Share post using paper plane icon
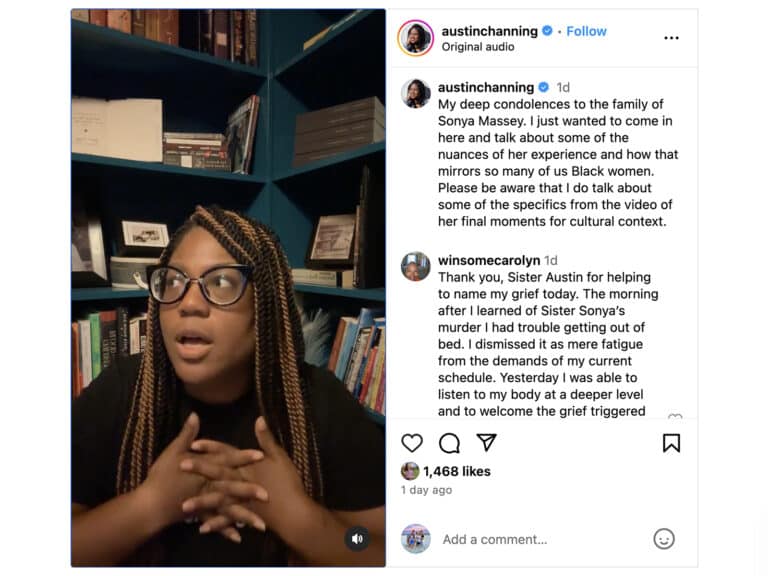768x576 pixels. 486,442
